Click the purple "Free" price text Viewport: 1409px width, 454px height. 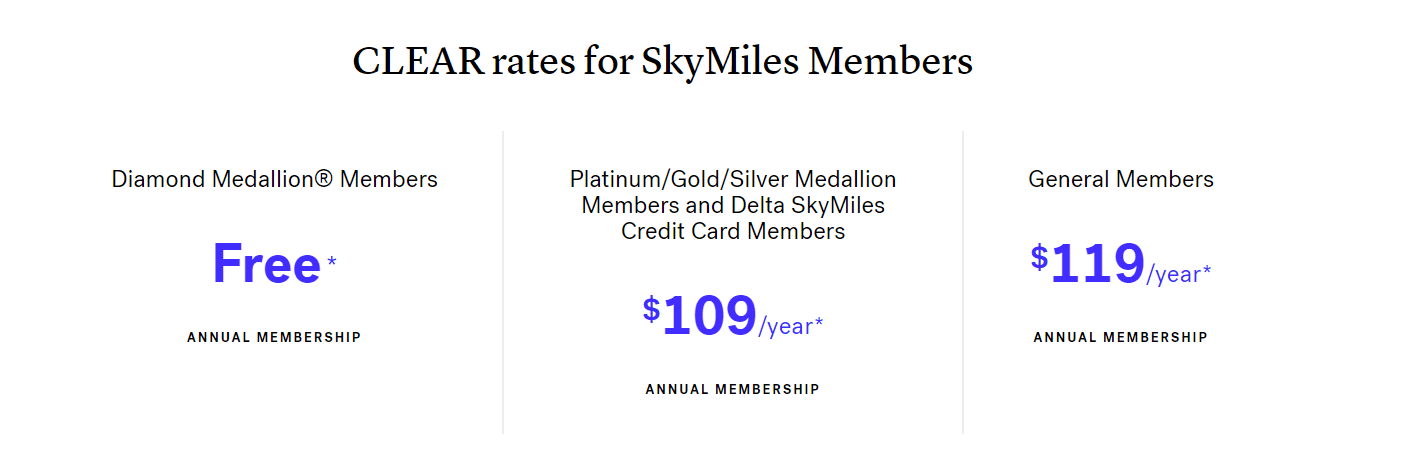tap(266, 264)
